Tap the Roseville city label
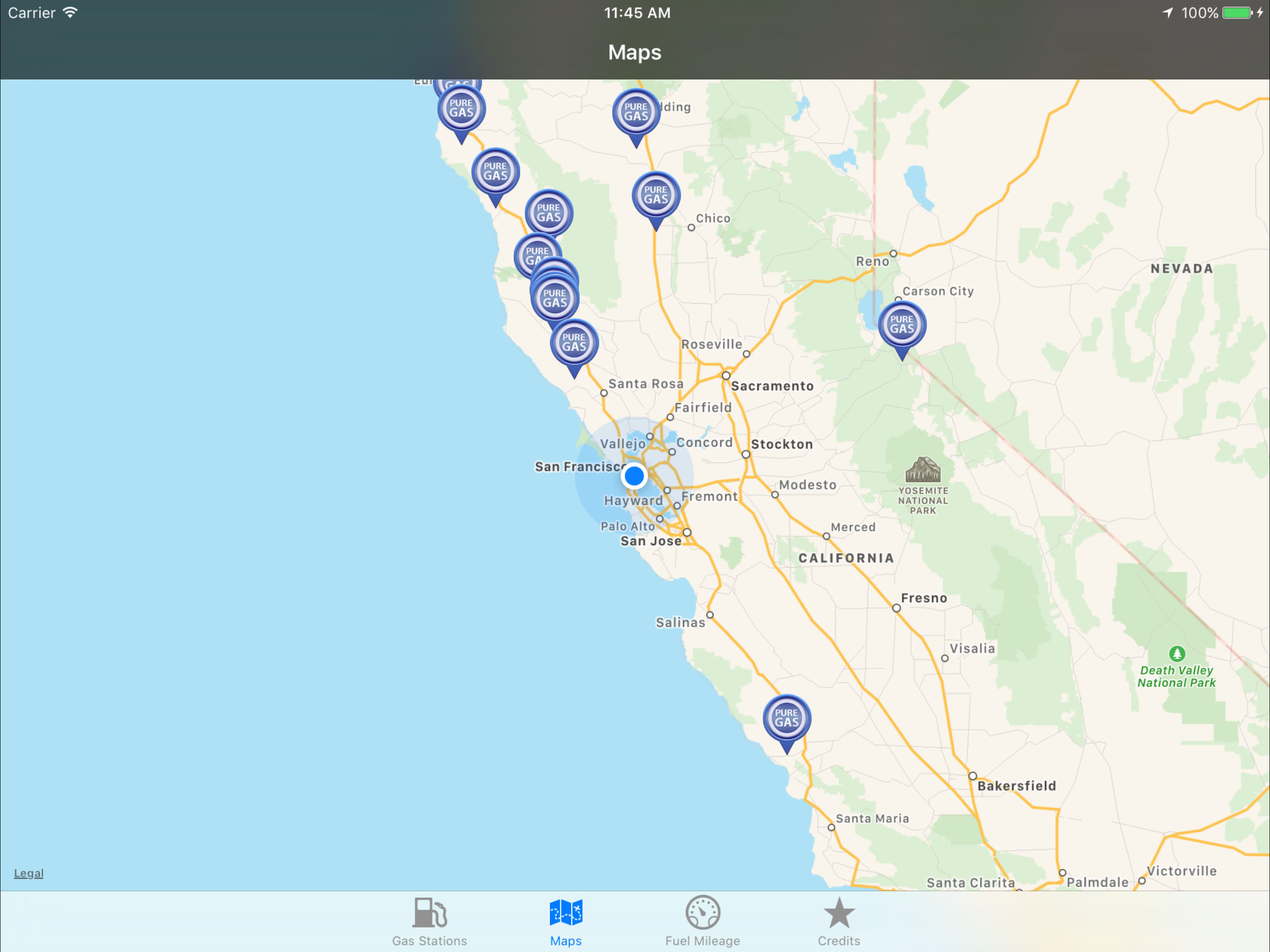This screenshot has width=1270, height=952. (711, 344)
